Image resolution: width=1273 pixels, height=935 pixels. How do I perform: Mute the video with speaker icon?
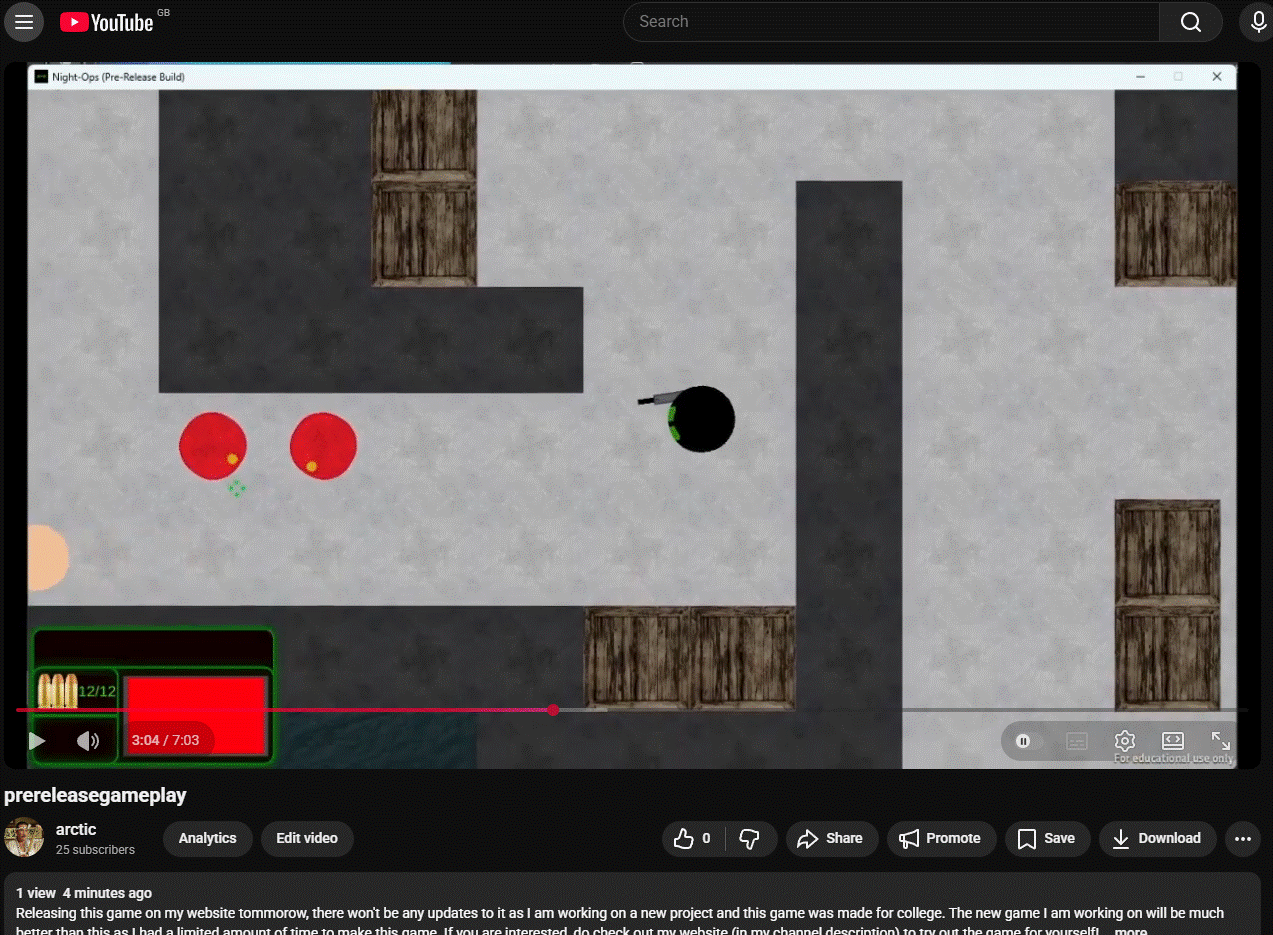[x=88, y=741]
